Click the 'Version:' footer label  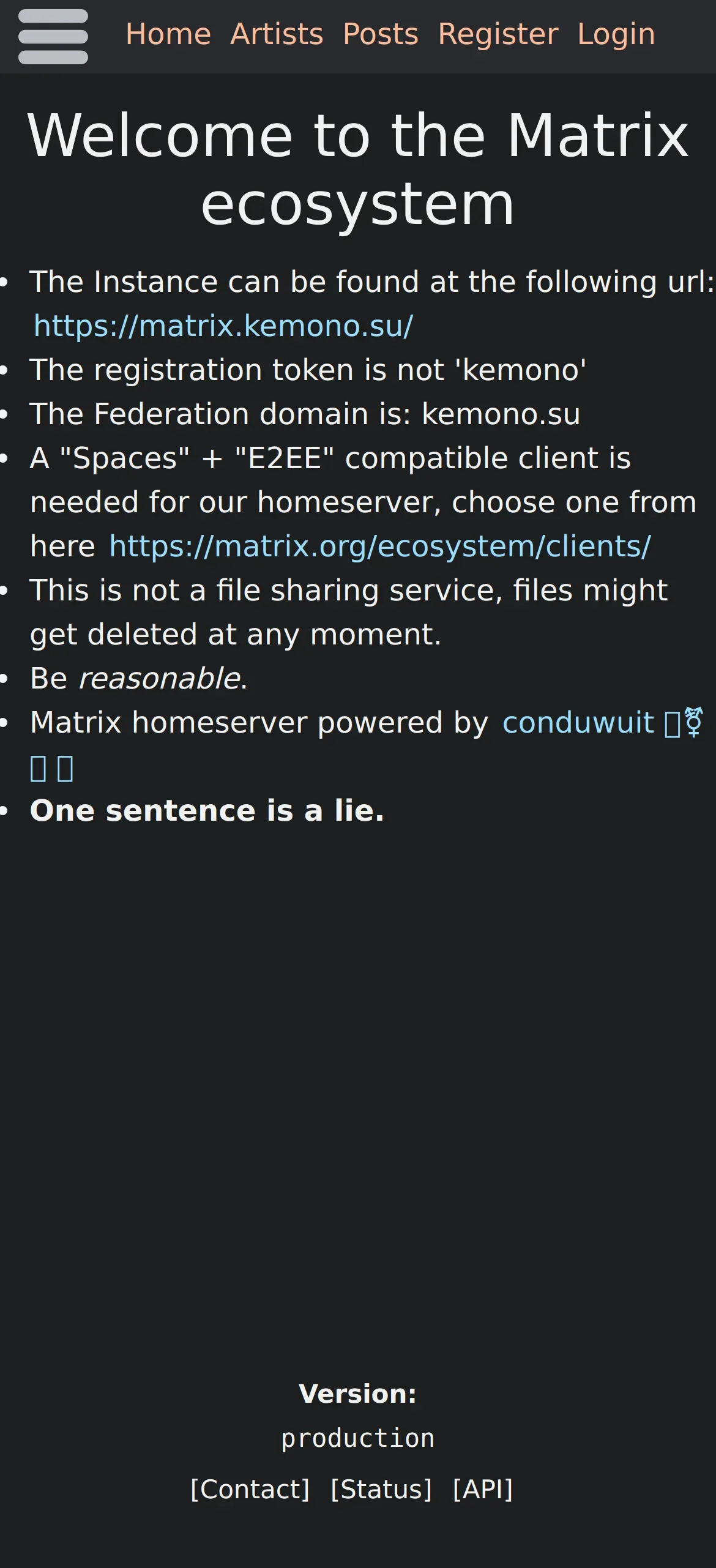[358, 1394]
